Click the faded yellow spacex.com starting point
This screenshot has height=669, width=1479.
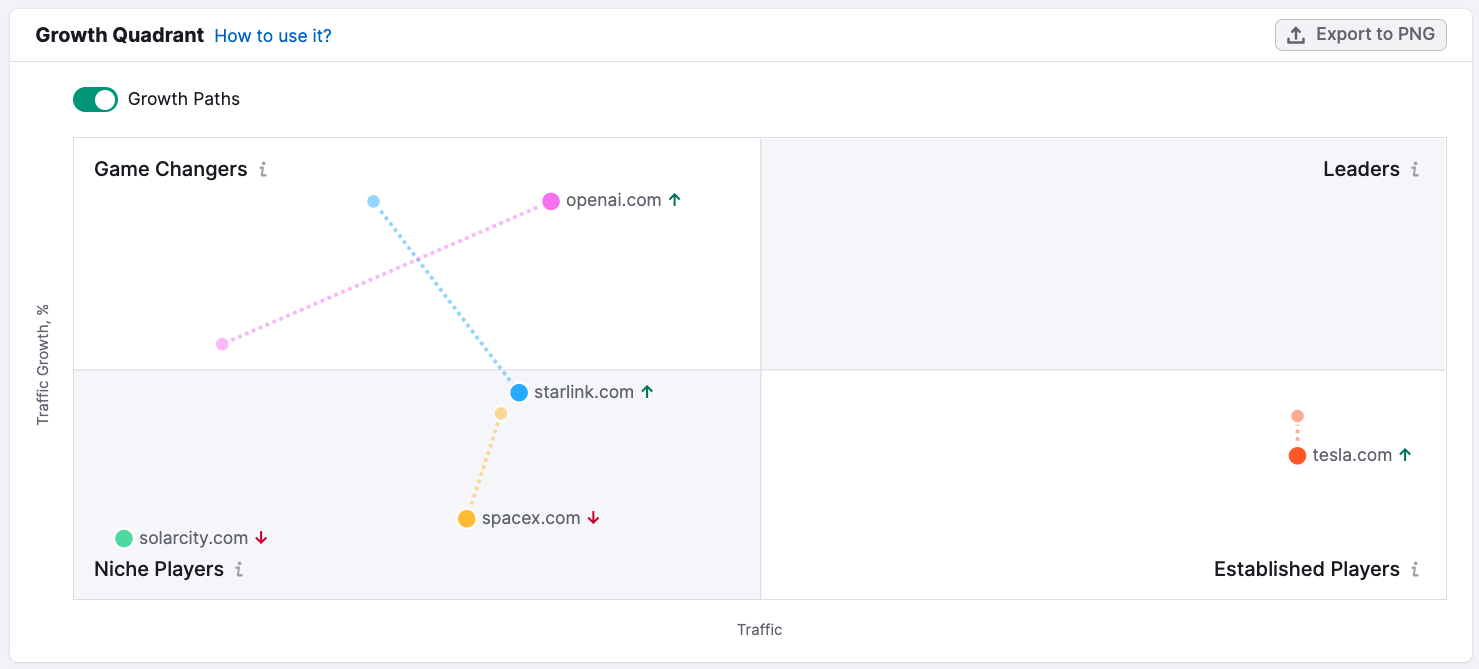click(x=501, y=414)
